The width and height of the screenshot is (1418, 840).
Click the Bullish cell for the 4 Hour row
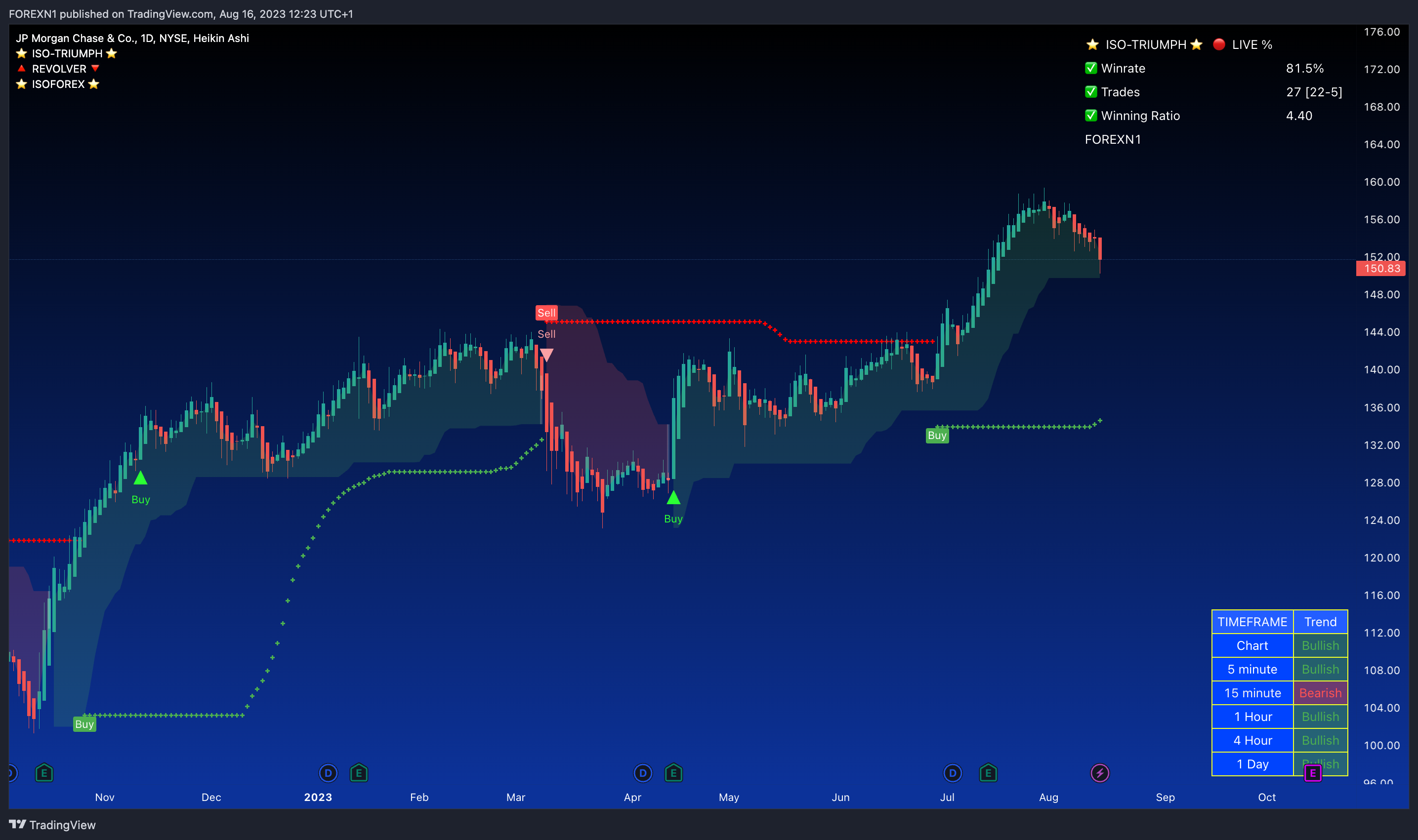click(x=1320, y=740)
